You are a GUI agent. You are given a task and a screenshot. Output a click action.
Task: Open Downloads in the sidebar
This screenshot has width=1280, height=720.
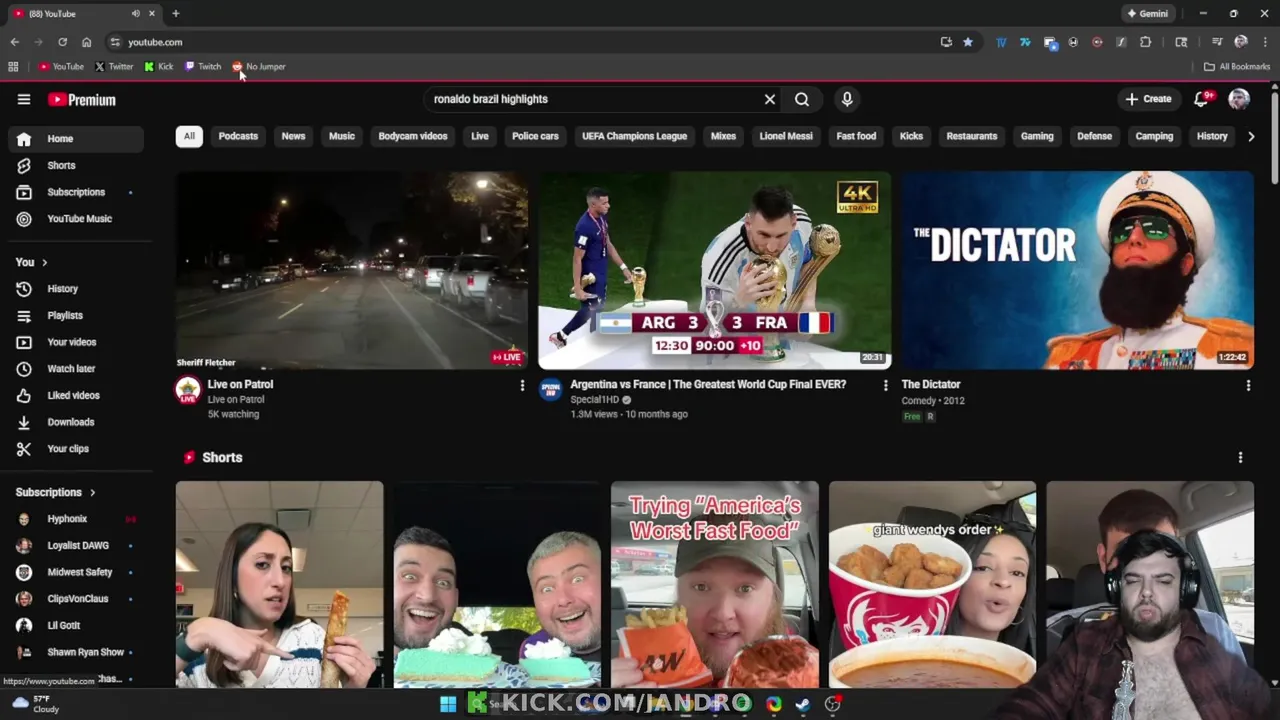(76, 422)
